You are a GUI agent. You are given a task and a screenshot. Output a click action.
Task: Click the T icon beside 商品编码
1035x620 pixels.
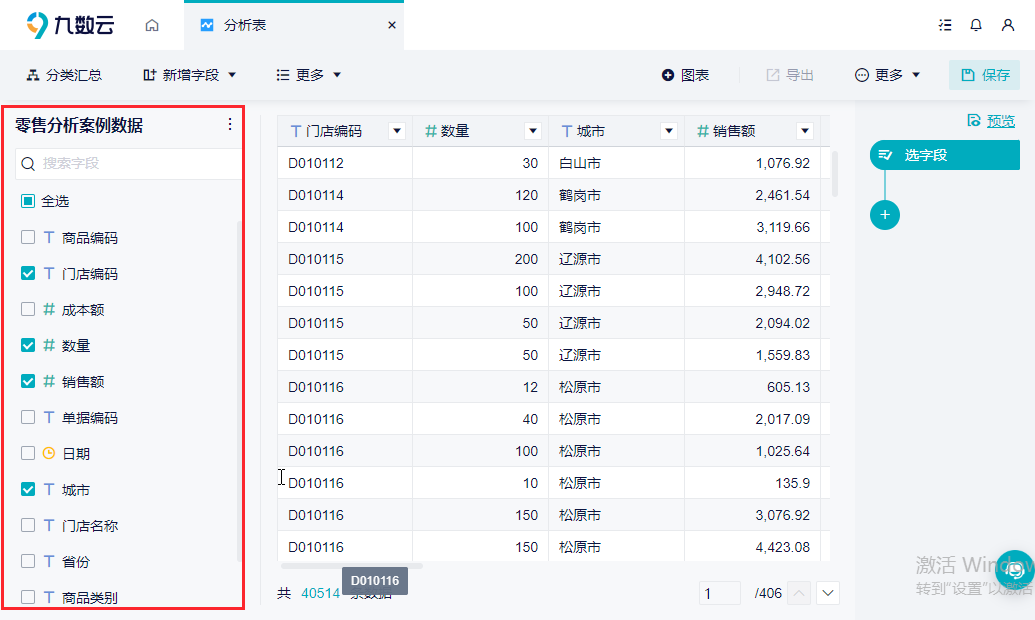click(x=49, y=237)
